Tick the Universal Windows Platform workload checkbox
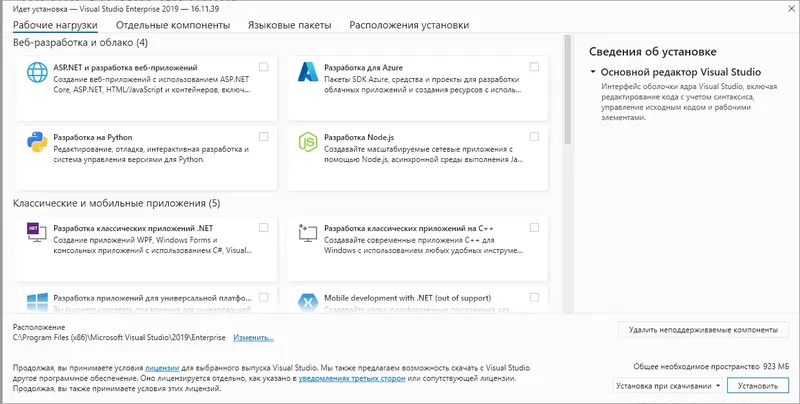Viewport: 800px width, 404px height. (x=263, y=297)
